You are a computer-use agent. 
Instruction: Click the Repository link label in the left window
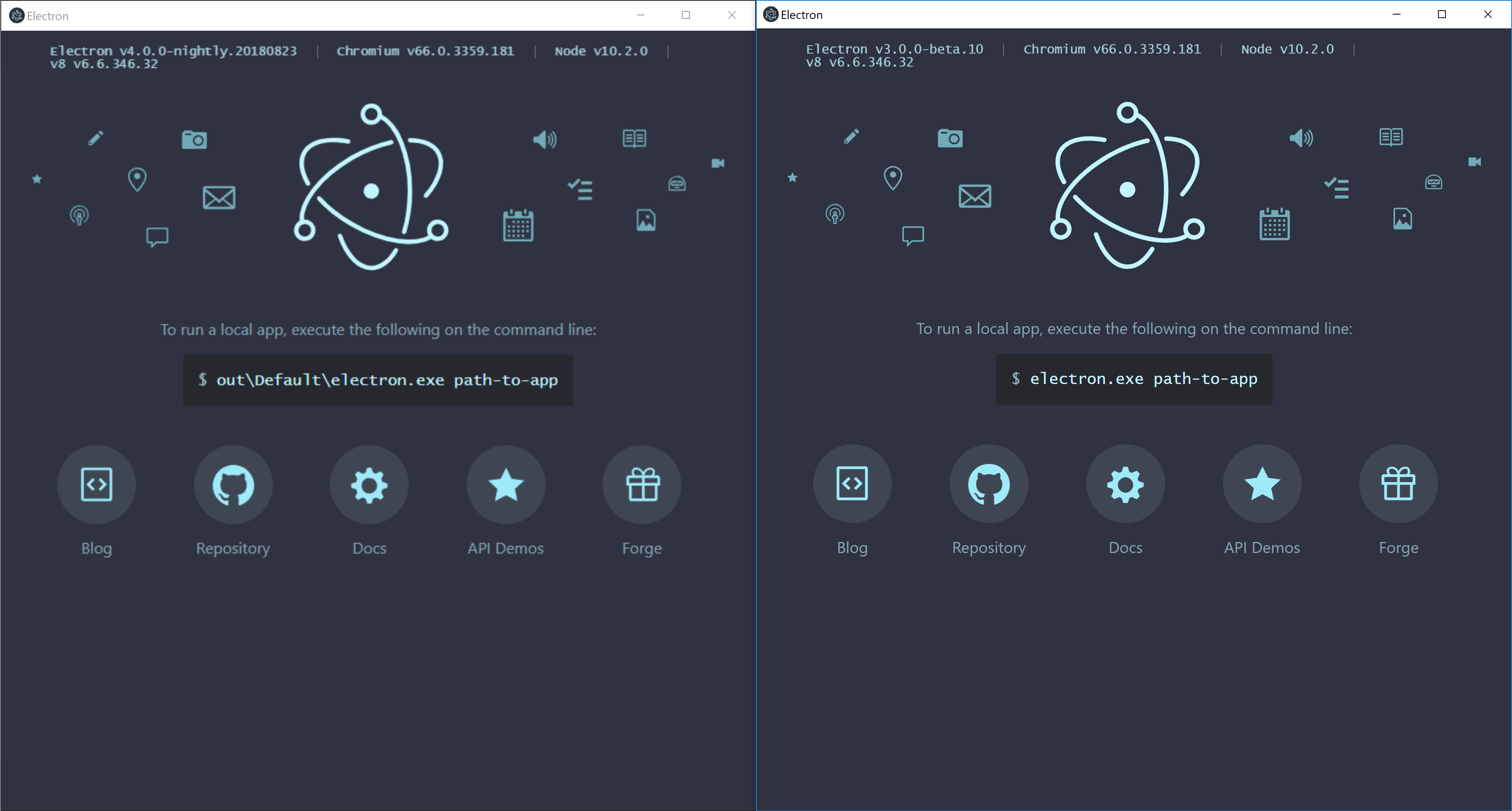coord(233,549)
